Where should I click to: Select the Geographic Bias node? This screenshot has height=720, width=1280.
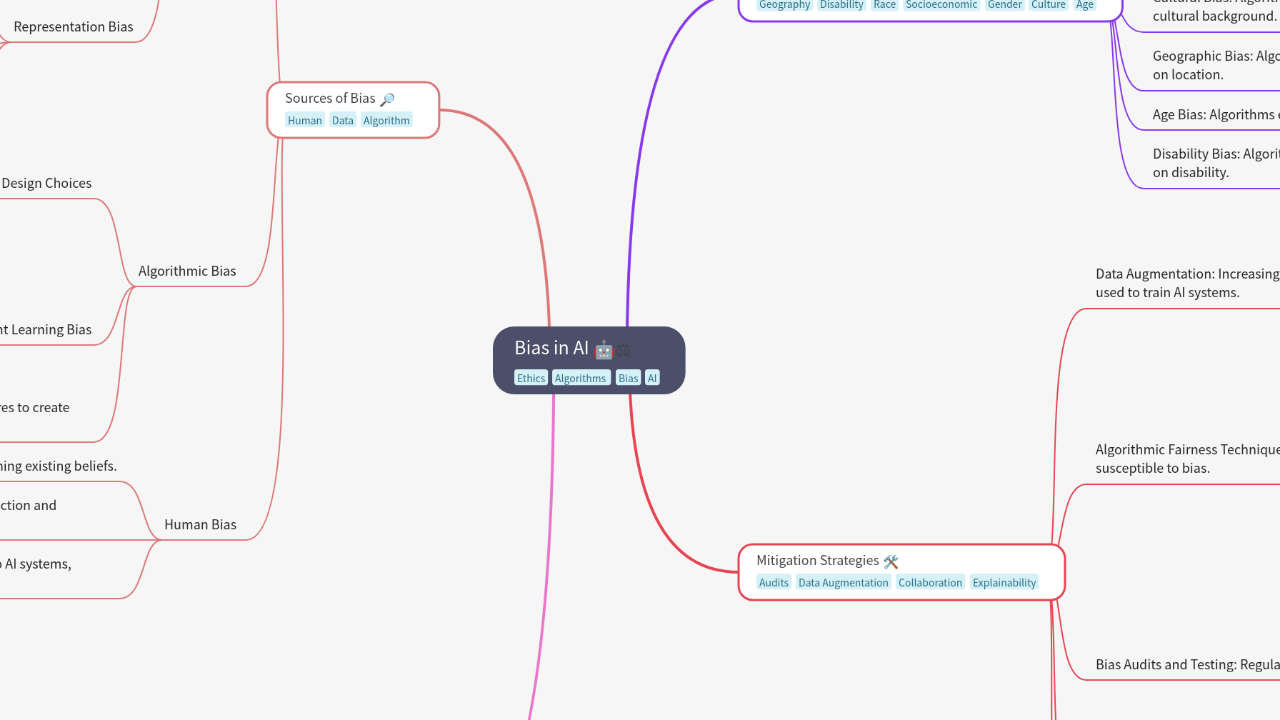(x=1216, y=65)
